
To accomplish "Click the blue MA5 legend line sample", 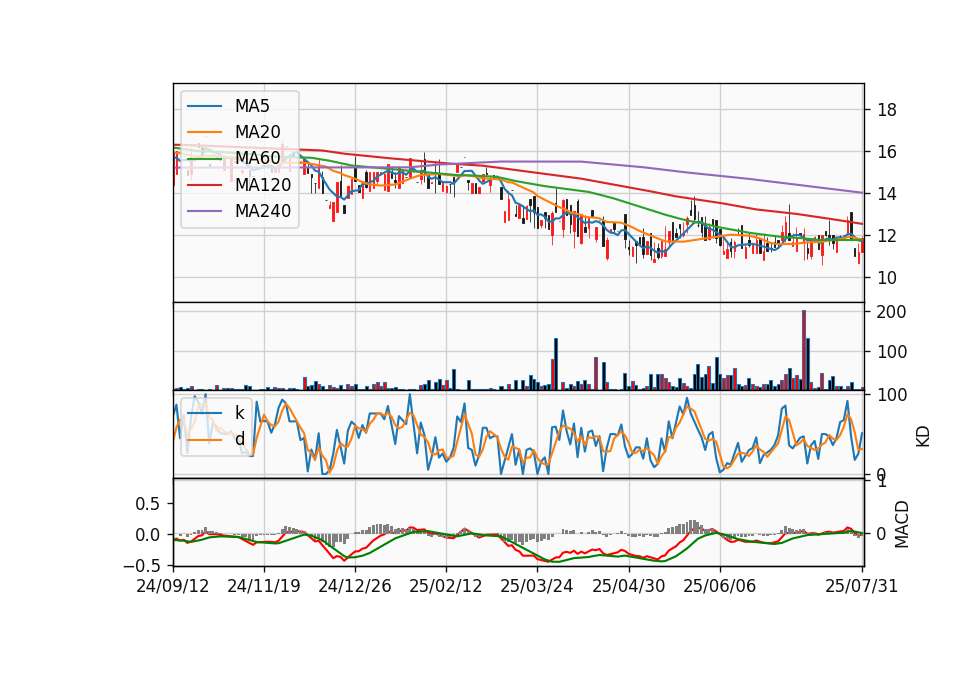I will (x=204, y=107).
